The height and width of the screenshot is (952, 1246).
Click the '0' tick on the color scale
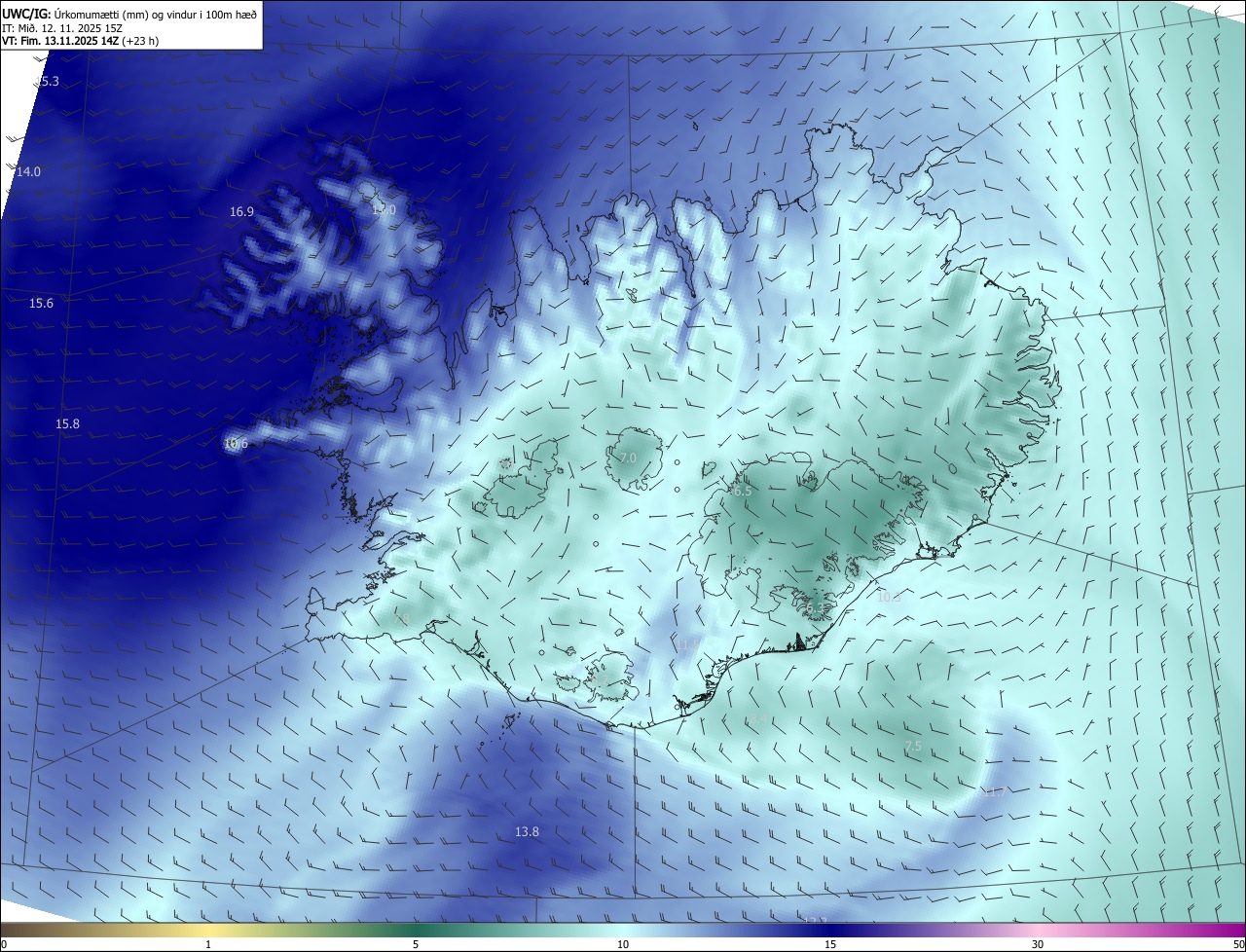point(4,944)
